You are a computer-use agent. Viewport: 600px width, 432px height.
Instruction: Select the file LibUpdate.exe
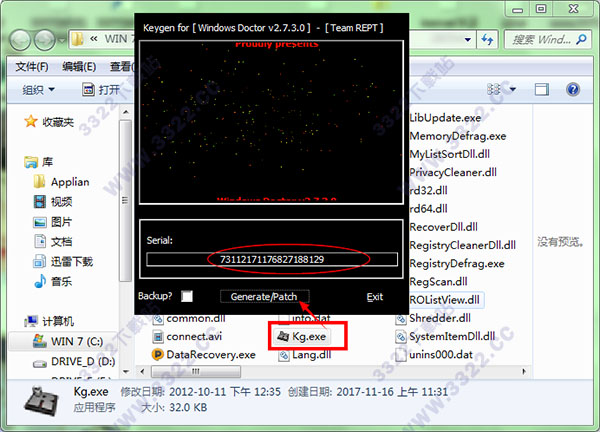pos(445,117)
